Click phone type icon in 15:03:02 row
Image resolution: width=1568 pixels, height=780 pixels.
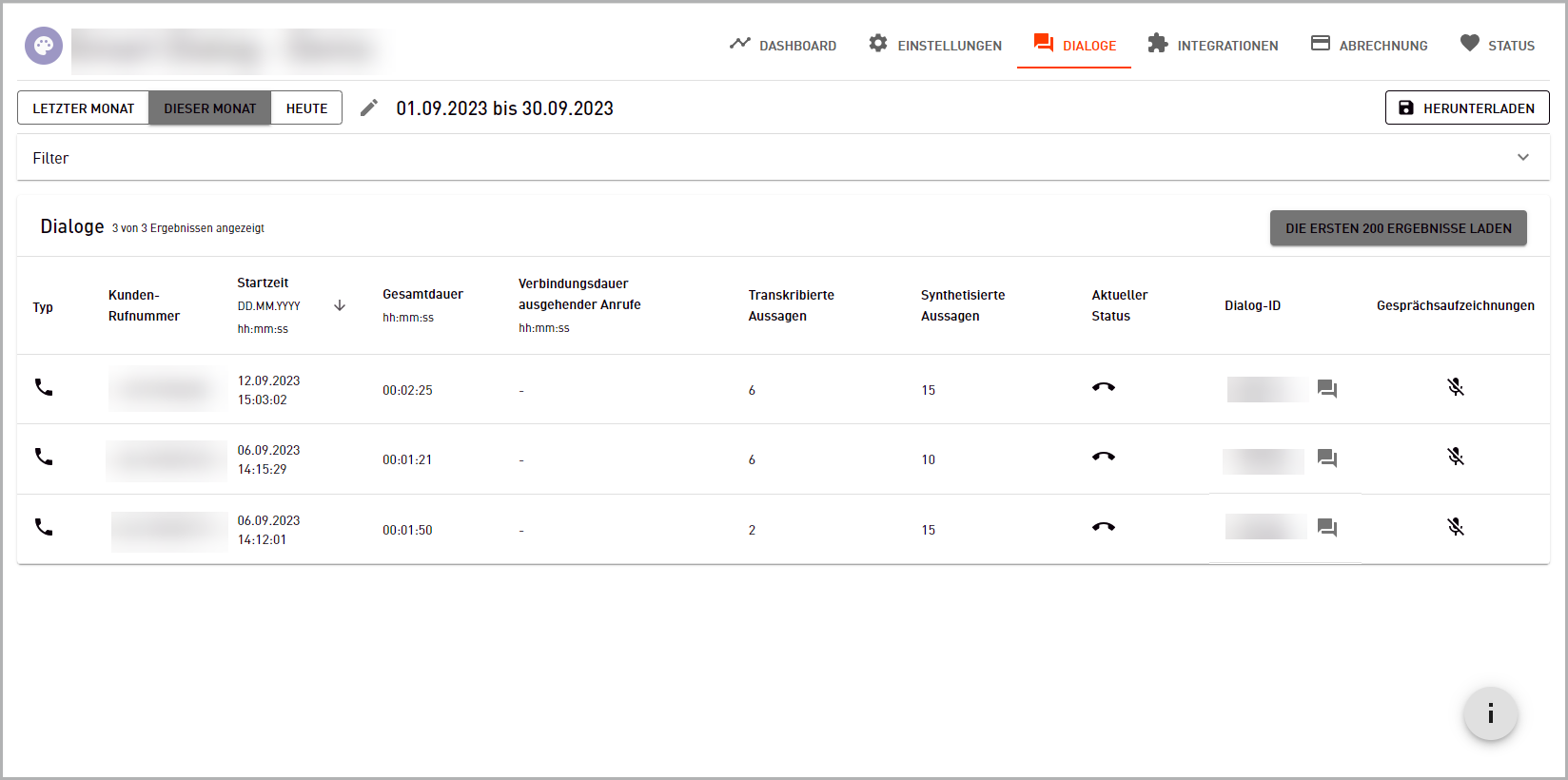click(44, 387)
